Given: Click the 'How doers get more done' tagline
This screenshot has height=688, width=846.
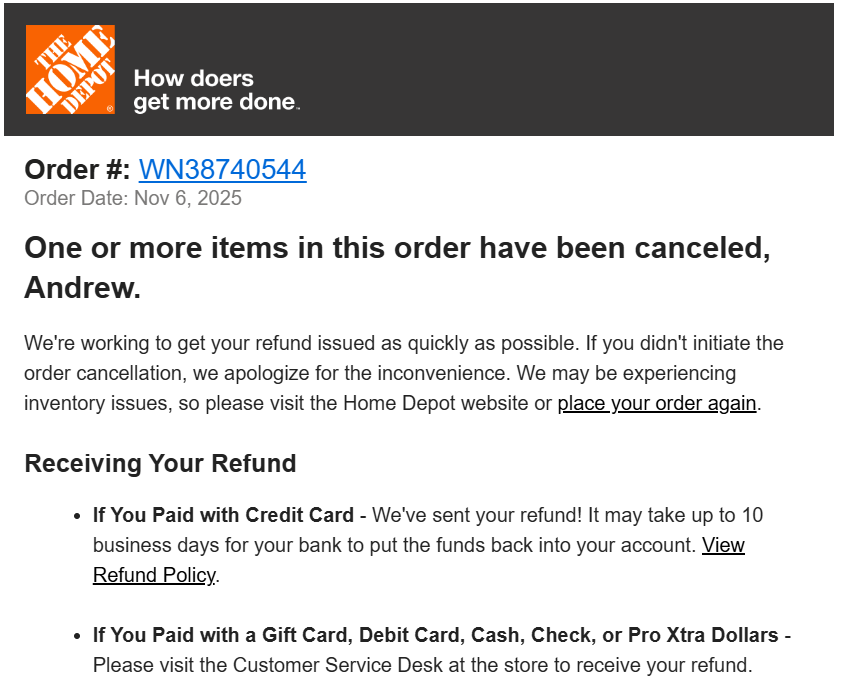Looking at the screenshot, I should tap(215, 90).
